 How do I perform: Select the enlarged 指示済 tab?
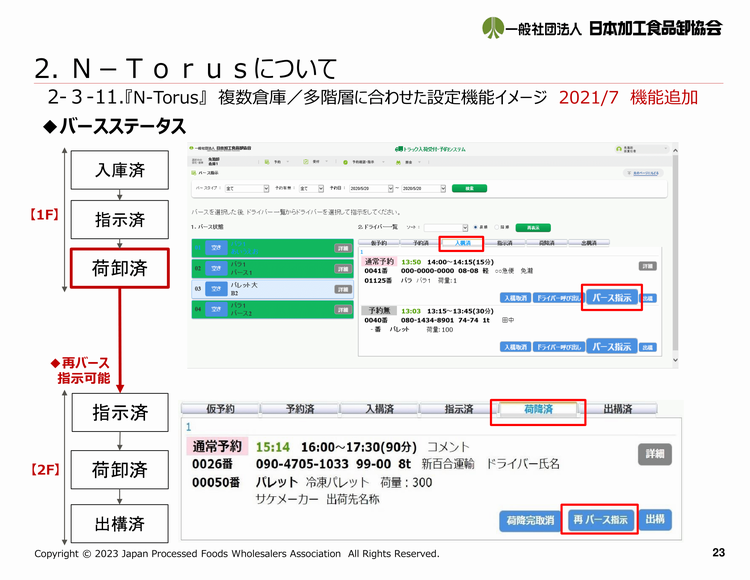[x=459, y=409]
